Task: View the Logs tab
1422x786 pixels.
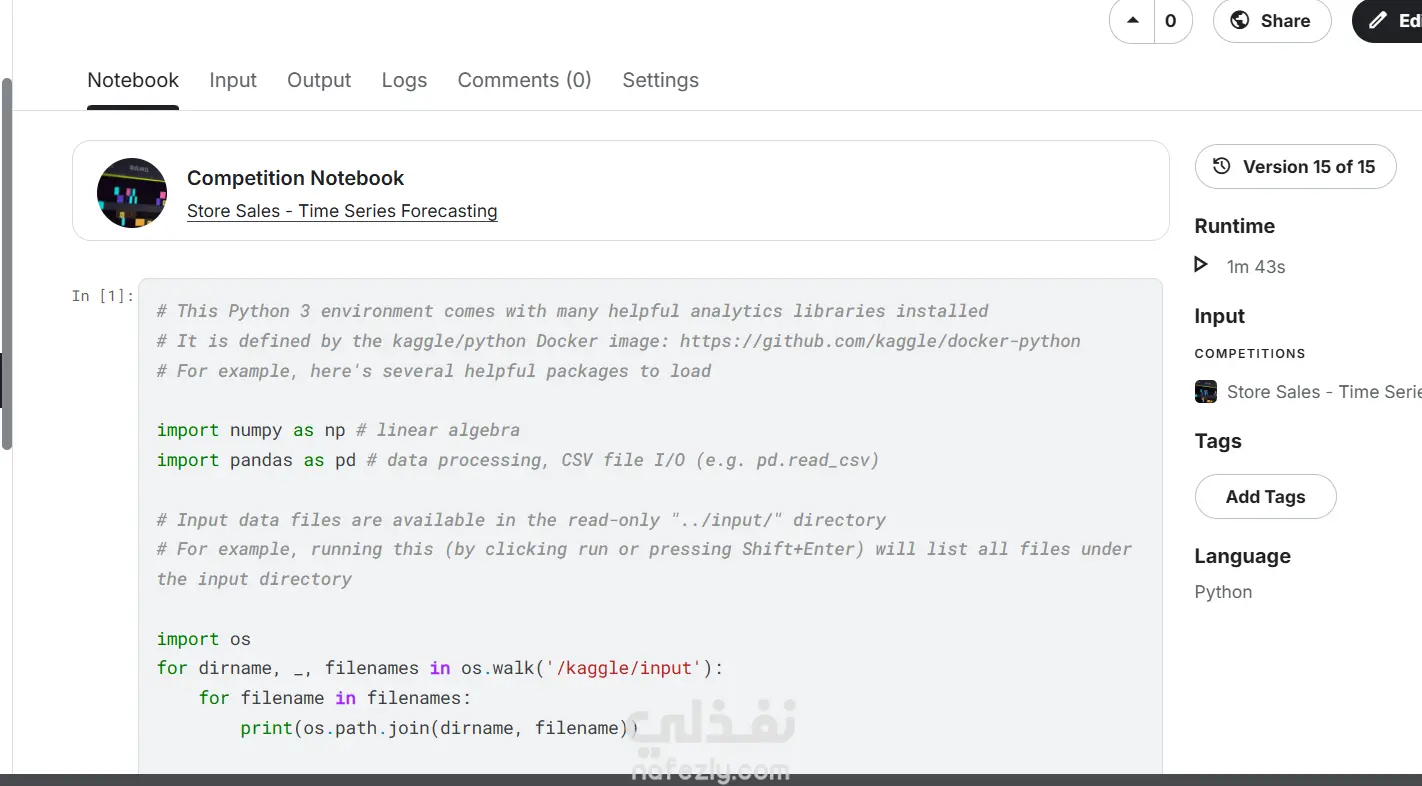Action: point(404,80)
